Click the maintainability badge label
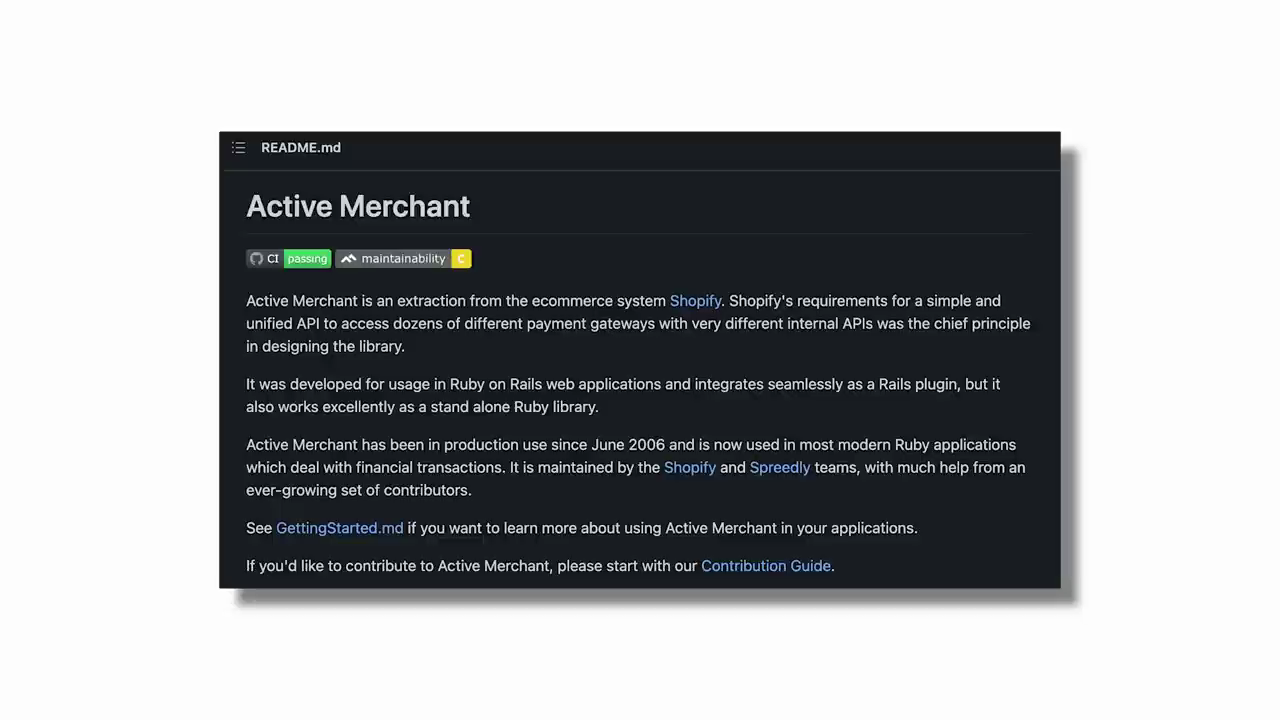1280x720 pixels. click(403, 259)
